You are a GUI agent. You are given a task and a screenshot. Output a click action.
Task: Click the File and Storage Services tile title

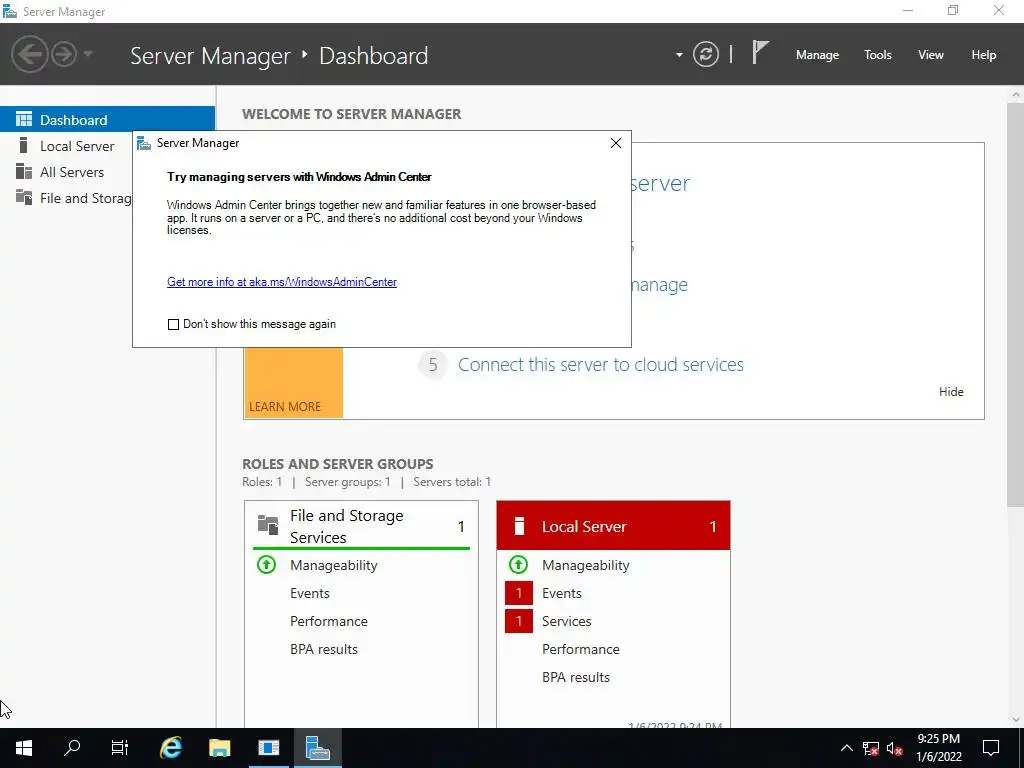(x=346, y=526)
